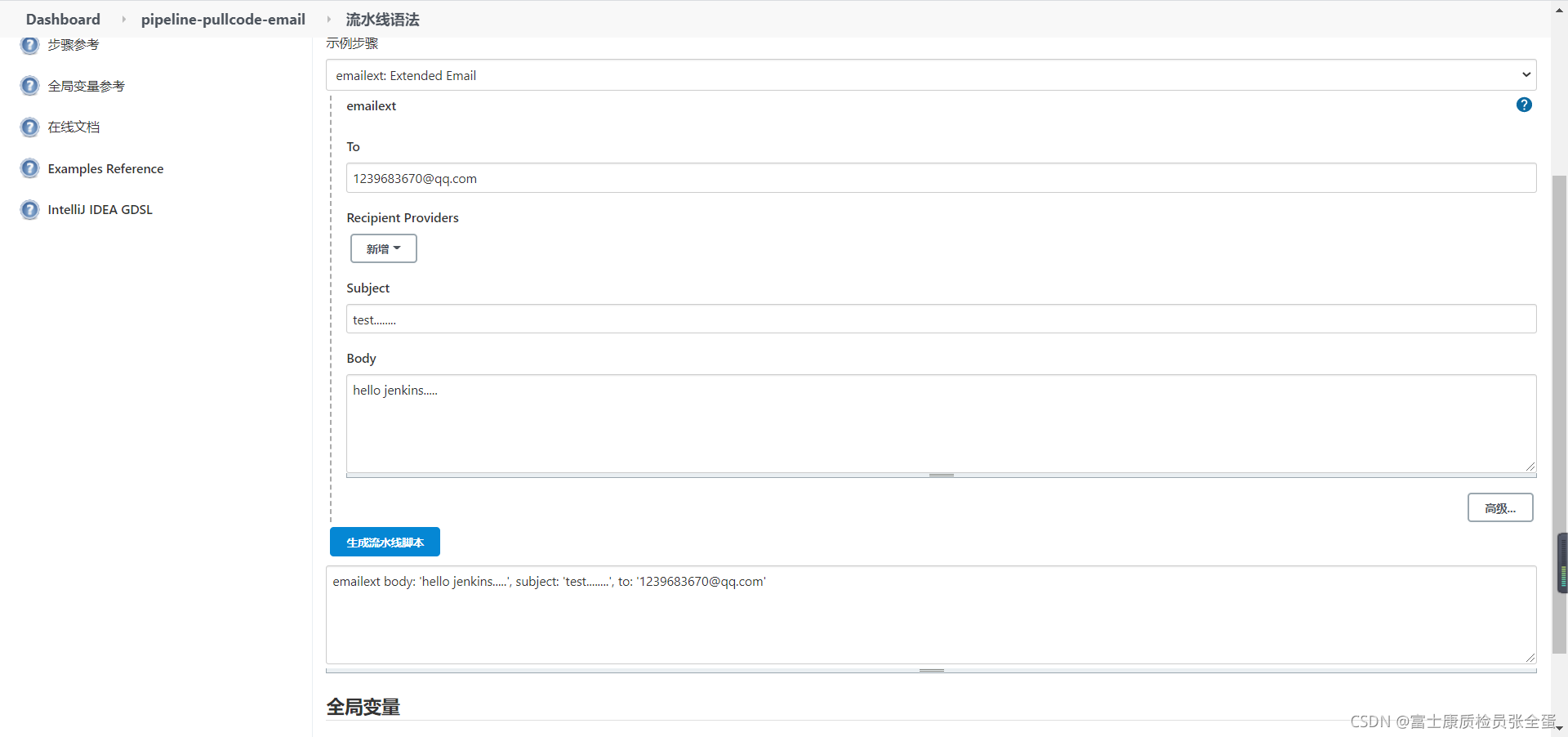1568x737 pixels.
Task: Click the 流水线语法 breadcrumb
Action: (x=382, y=19)
